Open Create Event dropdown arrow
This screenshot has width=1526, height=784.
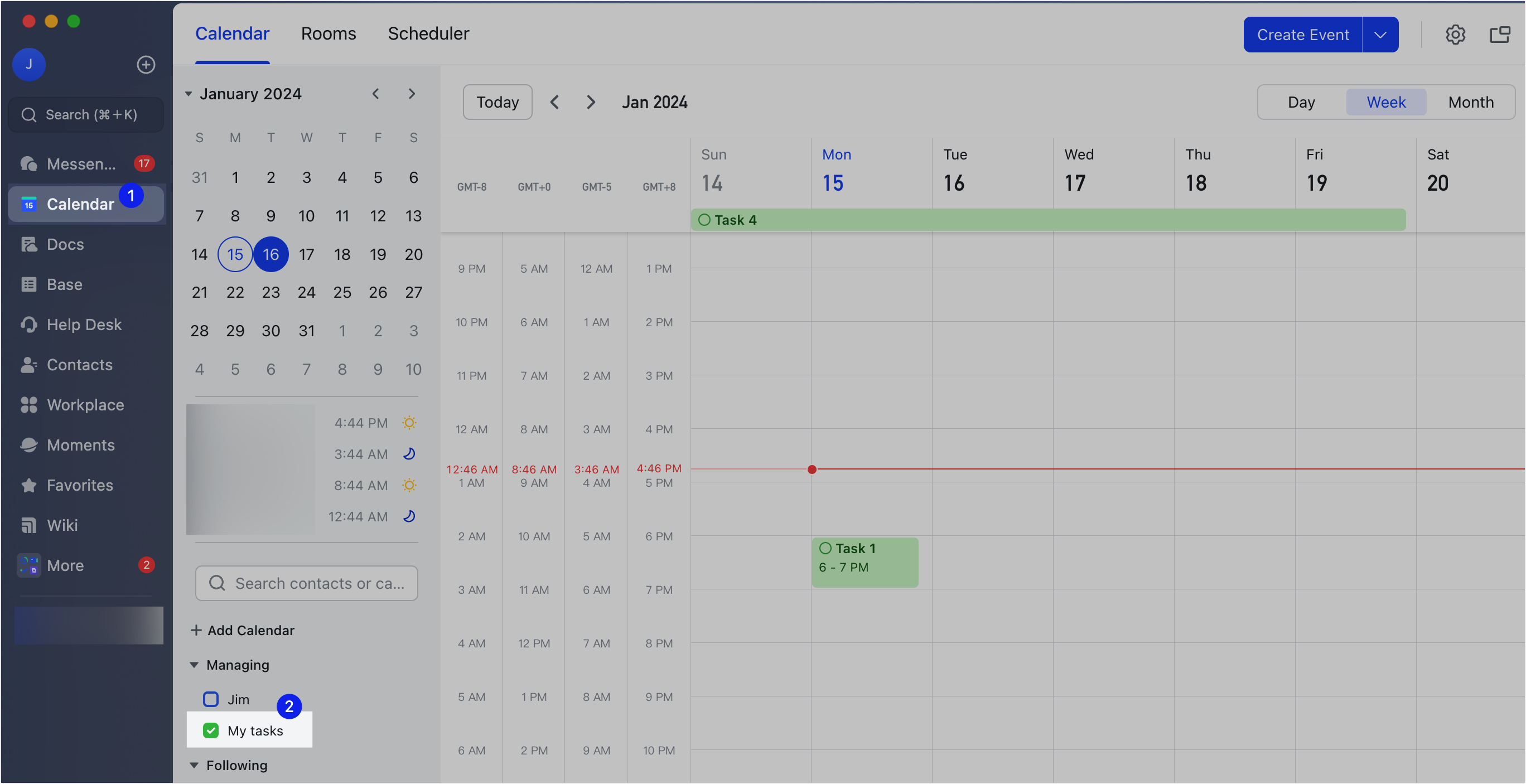[1380, 35]
